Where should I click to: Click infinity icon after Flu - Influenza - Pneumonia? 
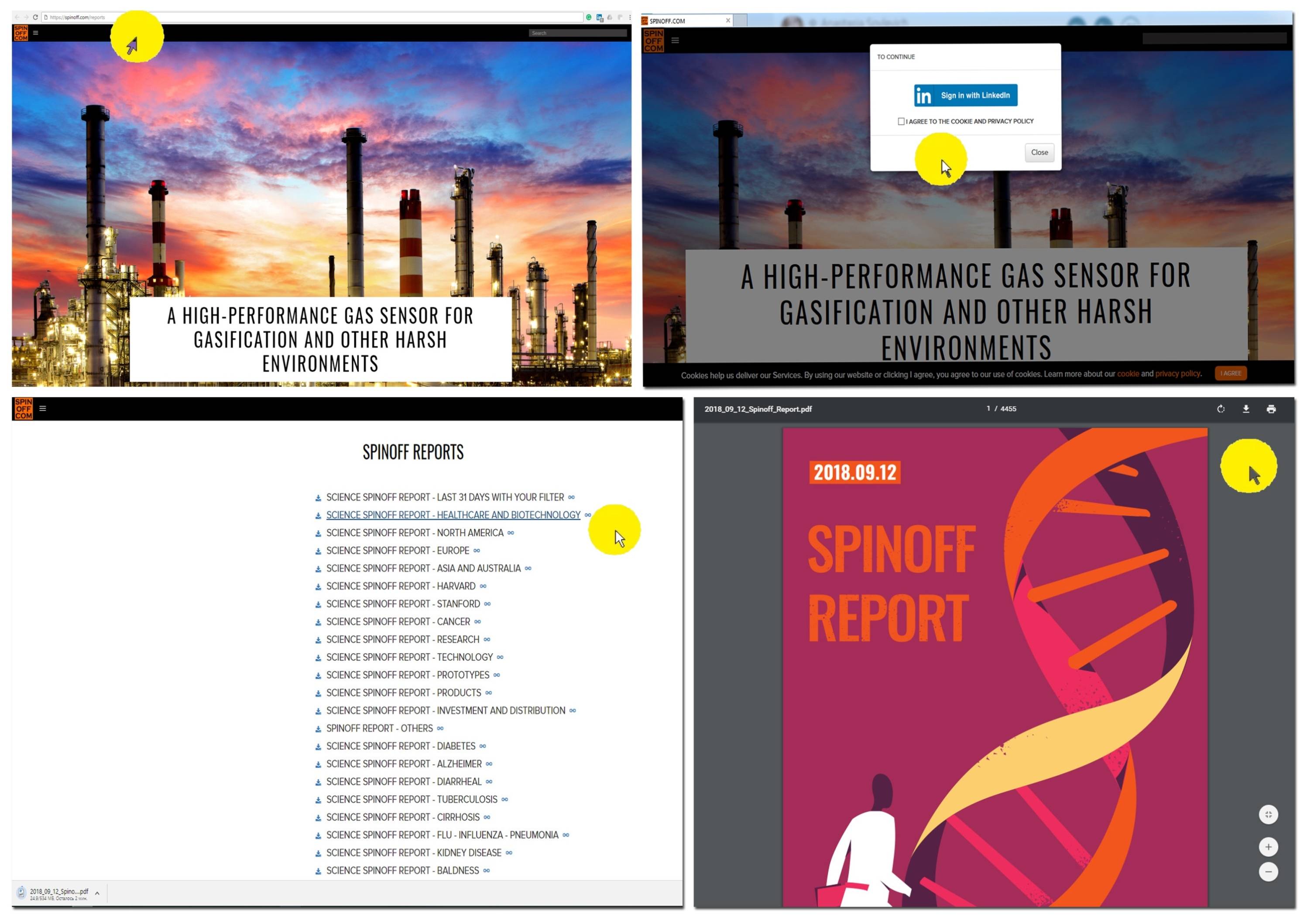[x=566, y=835]
